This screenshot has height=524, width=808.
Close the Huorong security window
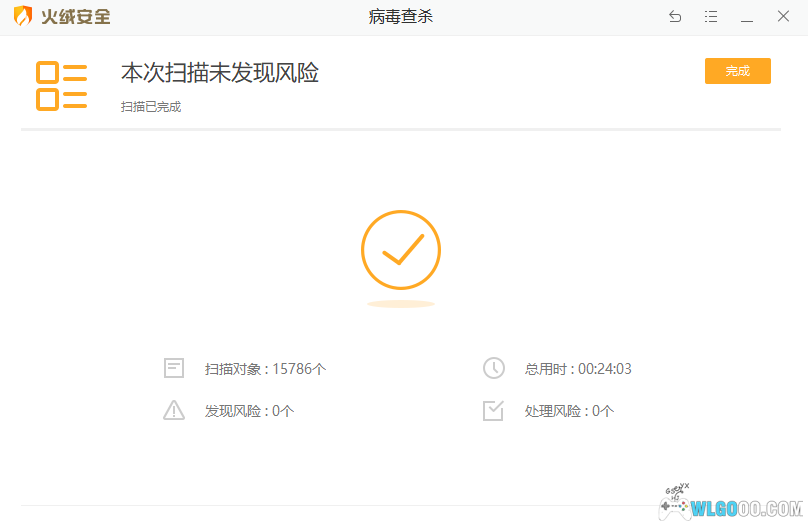(783, 17)
